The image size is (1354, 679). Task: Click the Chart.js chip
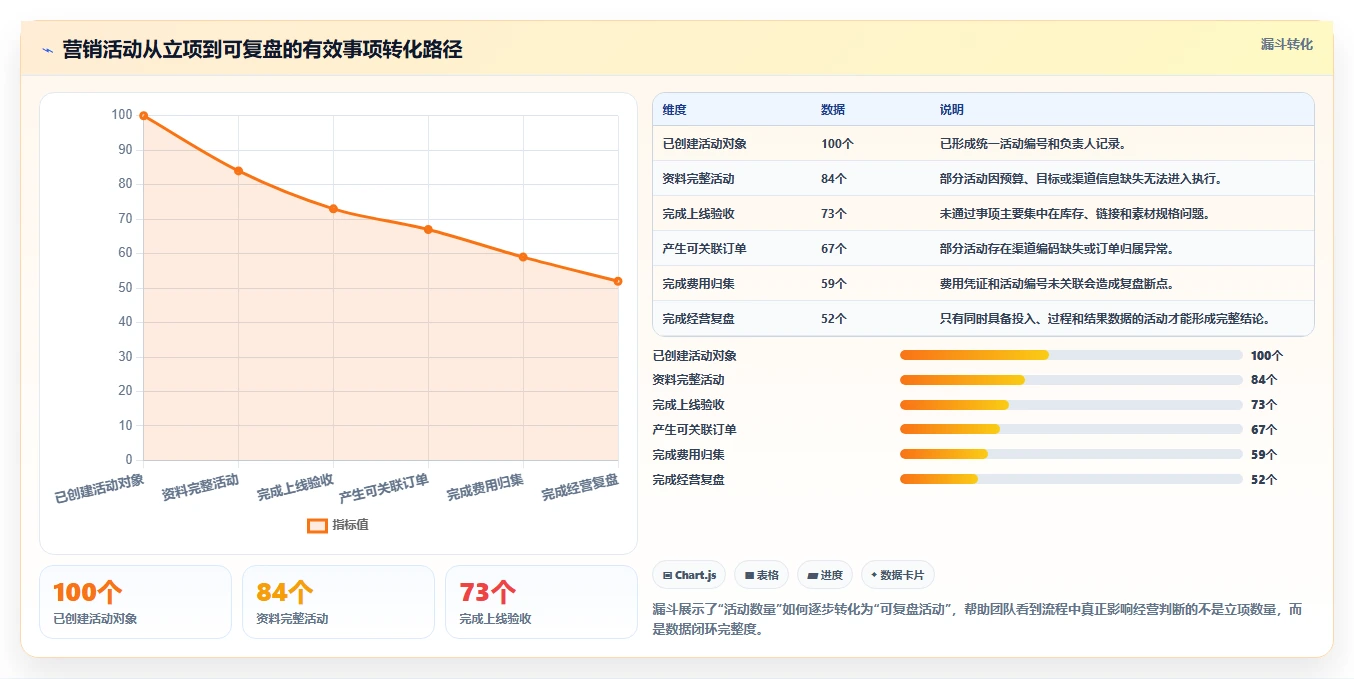pos(689,575)
